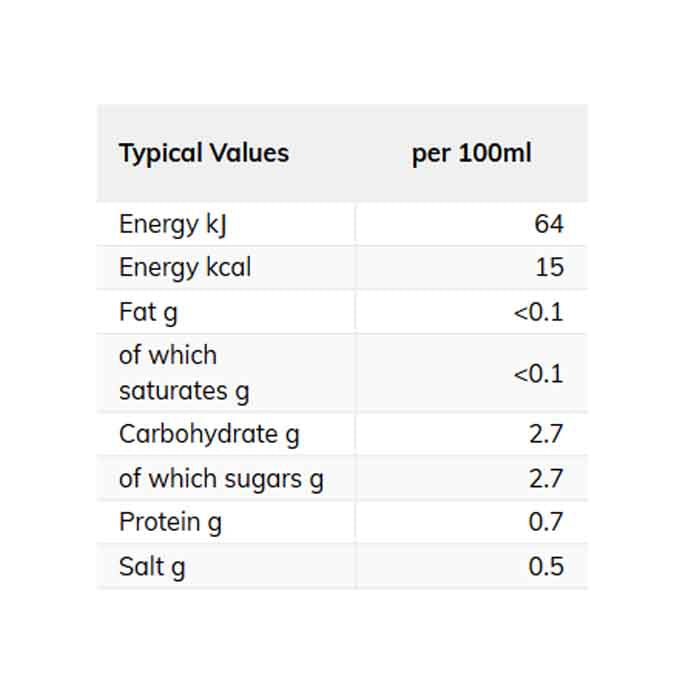Click the Typical Values header
The width and height of the screenshot is (700, 700).
click(203, 153)
